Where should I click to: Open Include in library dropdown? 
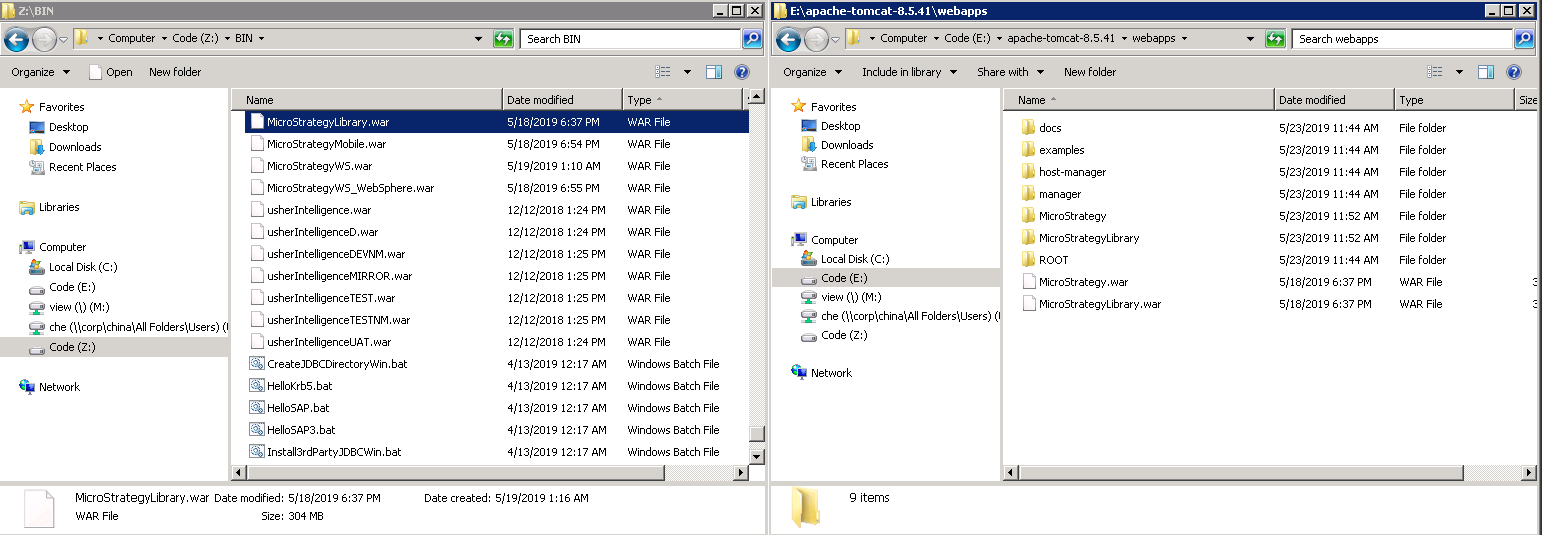(910, 72)
